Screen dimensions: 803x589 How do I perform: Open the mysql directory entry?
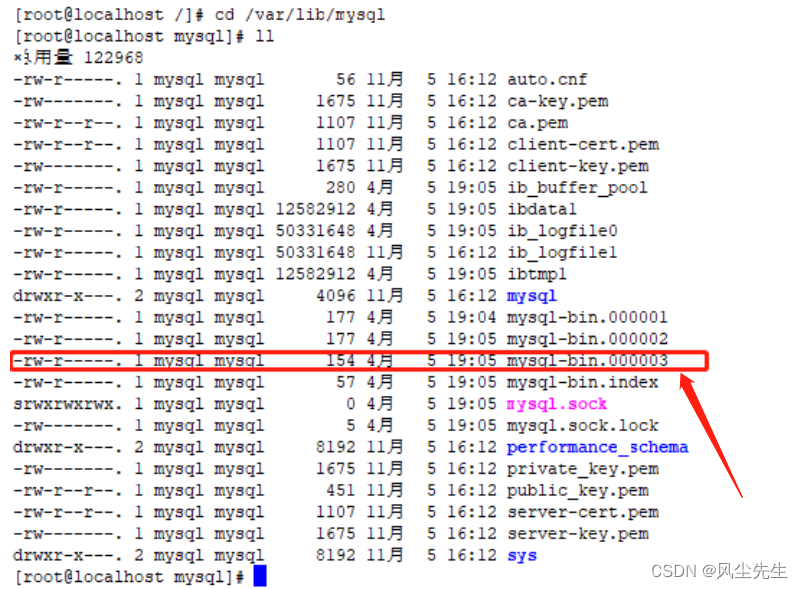[x=531, y=295]
